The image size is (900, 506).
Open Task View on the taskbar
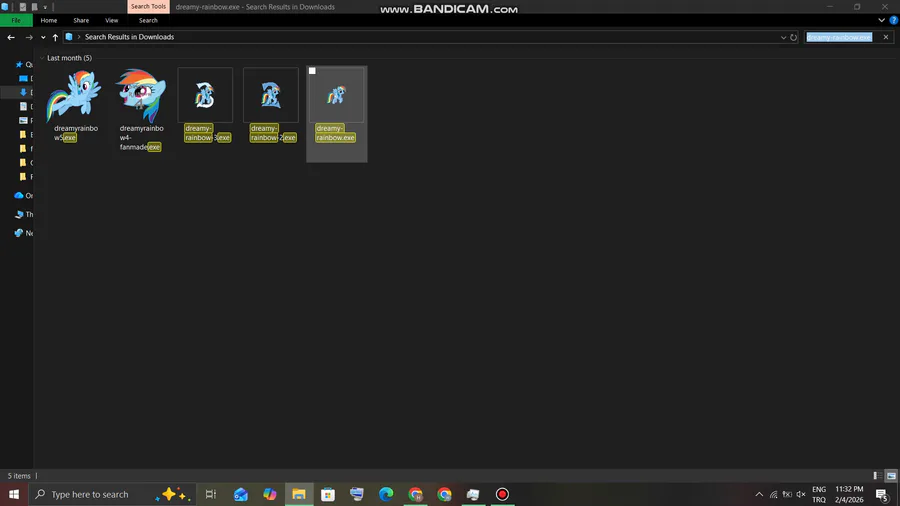[211, 494]
